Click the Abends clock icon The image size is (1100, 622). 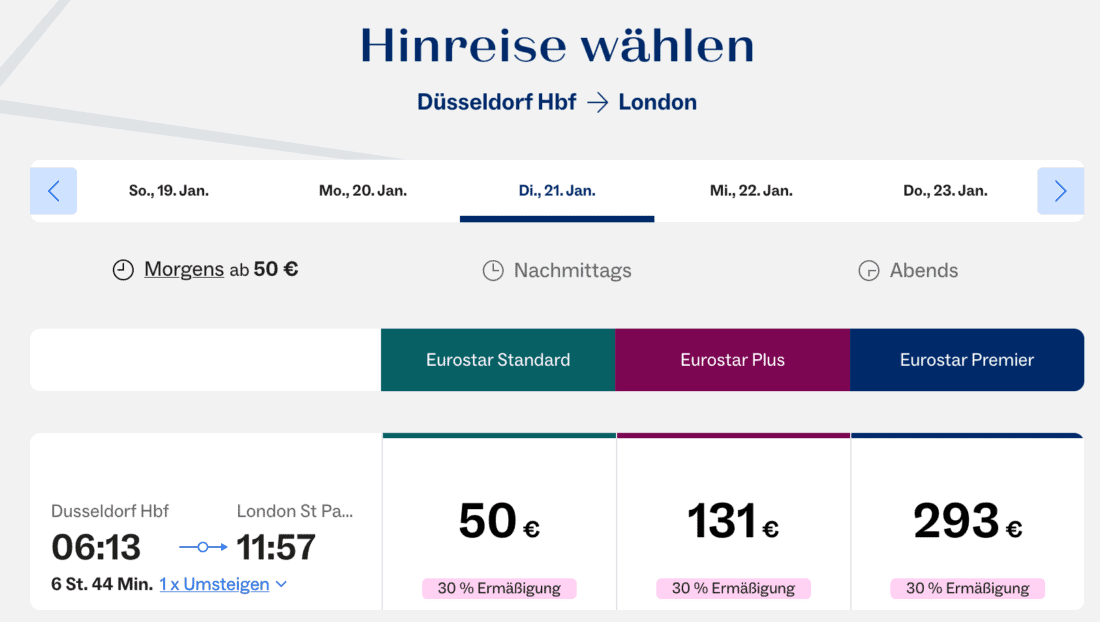pyautogui.click(x=869, y=271)
